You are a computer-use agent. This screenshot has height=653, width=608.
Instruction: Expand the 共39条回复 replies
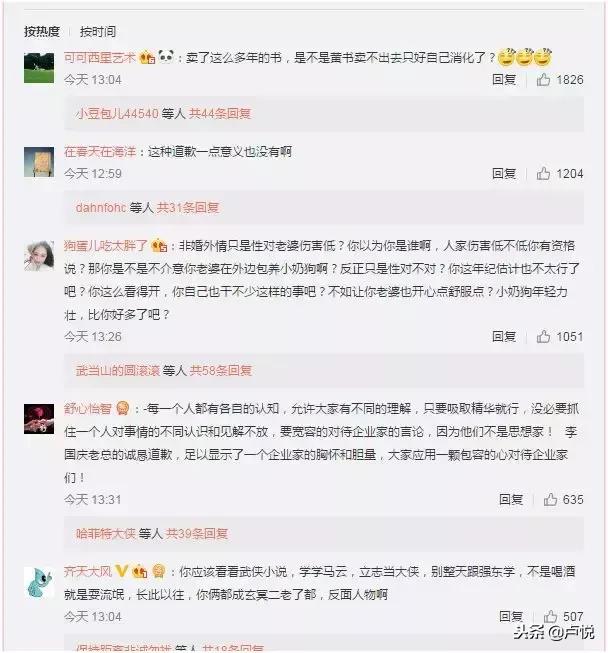(x=197, y=533)
